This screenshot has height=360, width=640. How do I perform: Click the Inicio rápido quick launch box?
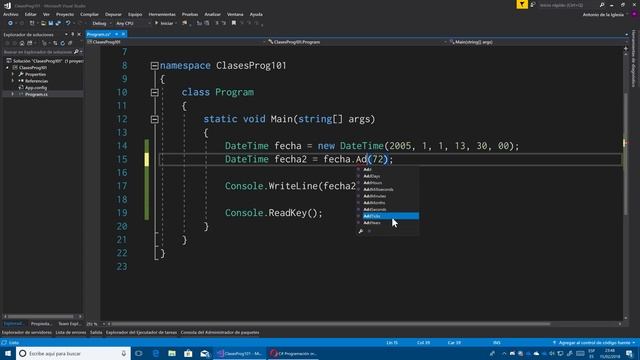coord(571,5)
